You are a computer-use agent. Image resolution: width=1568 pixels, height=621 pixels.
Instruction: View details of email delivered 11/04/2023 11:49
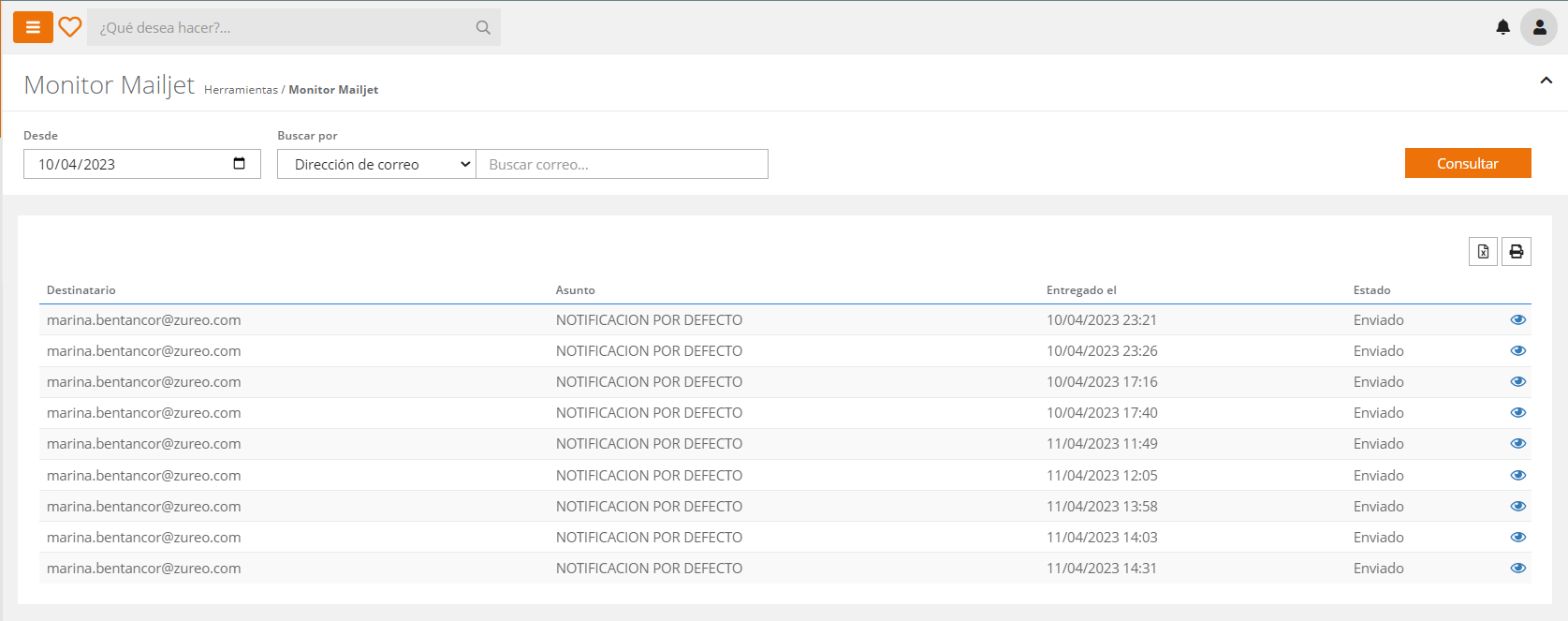[1517, 444]
